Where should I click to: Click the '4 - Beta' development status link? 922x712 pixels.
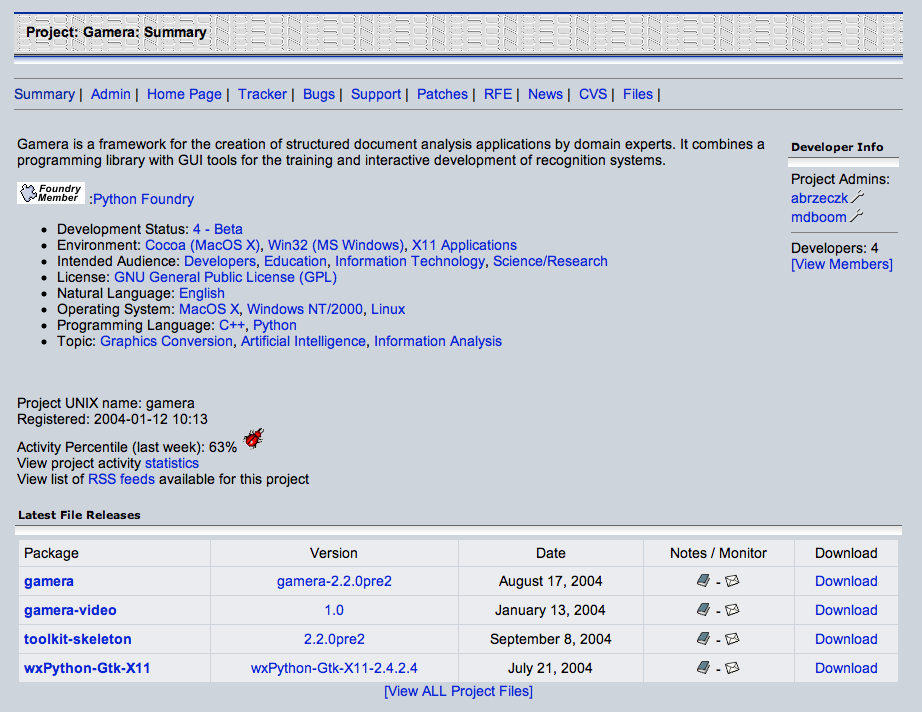pos(218,229)
